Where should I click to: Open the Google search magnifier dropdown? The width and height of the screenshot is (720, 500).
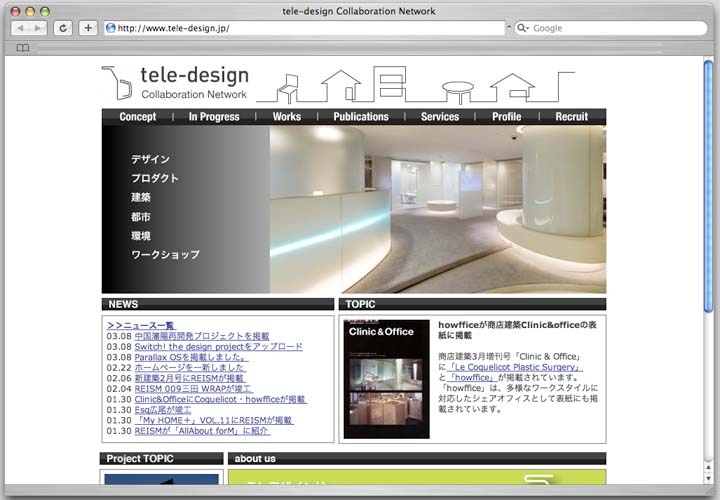(523, 28)
